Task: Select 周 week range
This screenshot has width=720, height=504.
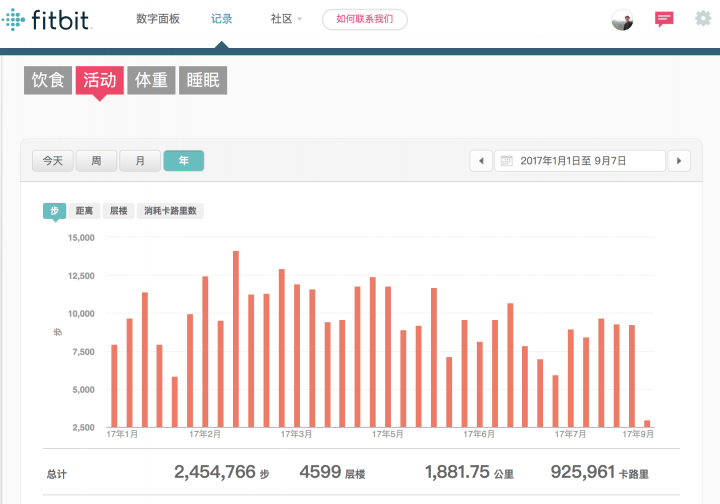Action: 96,161
